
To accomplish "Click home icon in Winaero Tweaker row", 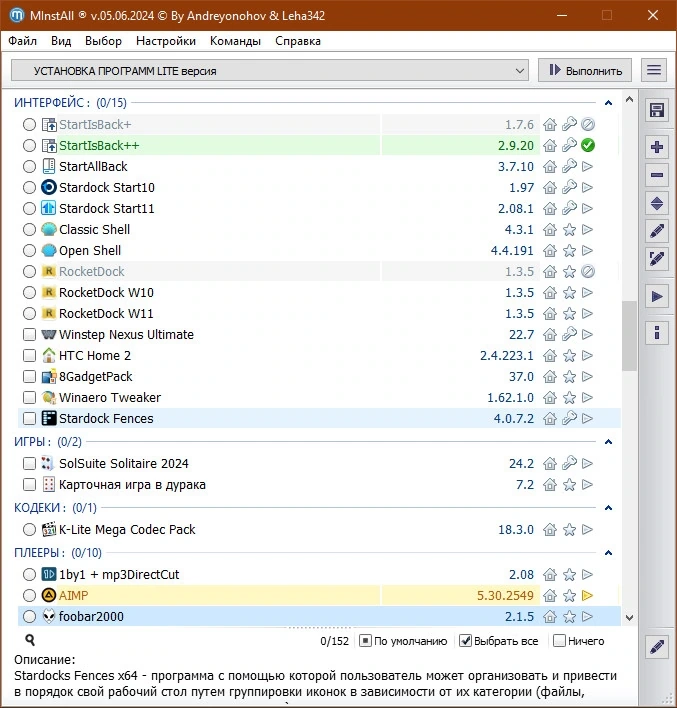I will click(550, 398).
